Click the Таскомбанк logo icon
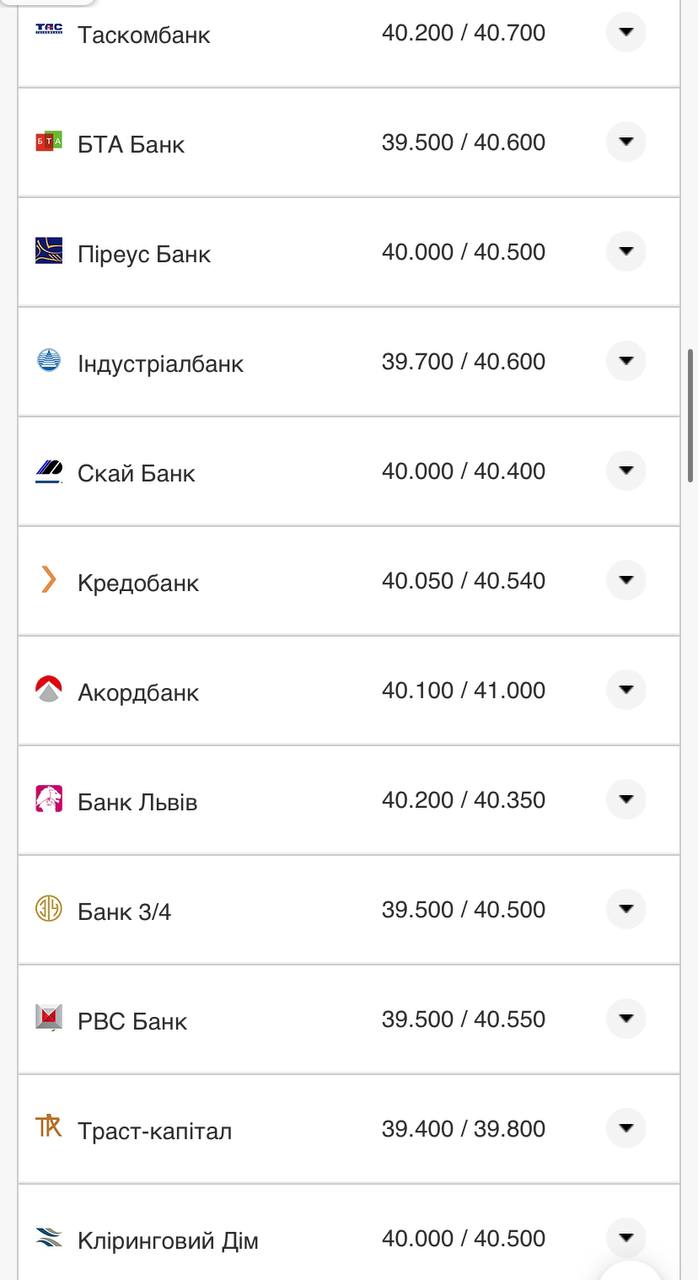 pyautogui.click(x=49, y=30)
